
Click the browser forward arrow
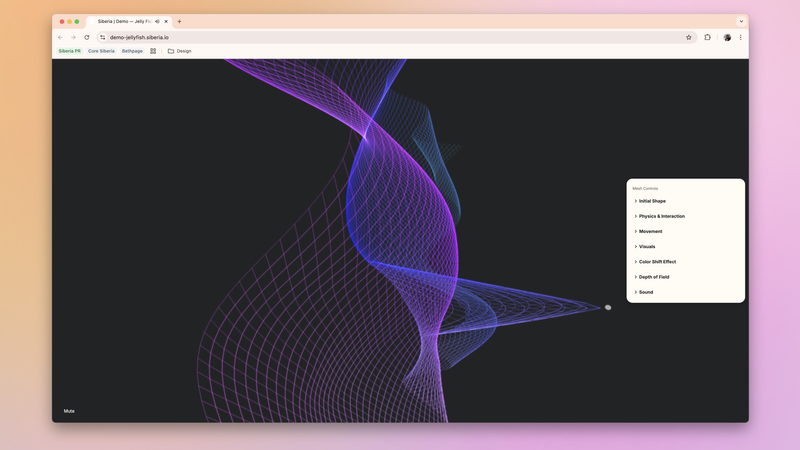click(x=73, y=37)
